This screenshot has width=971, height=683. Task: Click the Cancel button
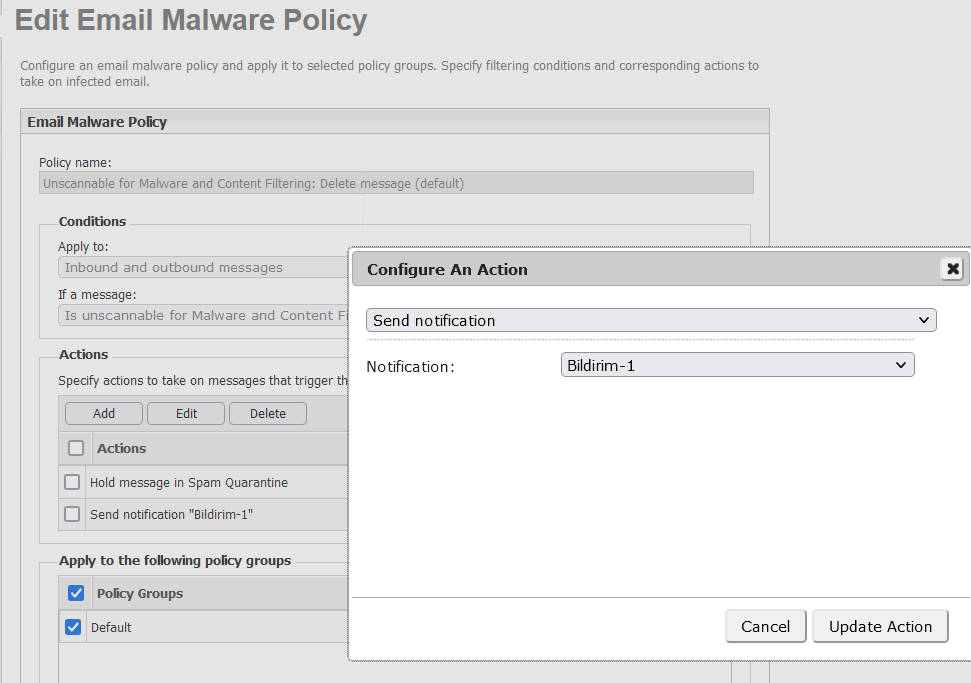point(765,626)
